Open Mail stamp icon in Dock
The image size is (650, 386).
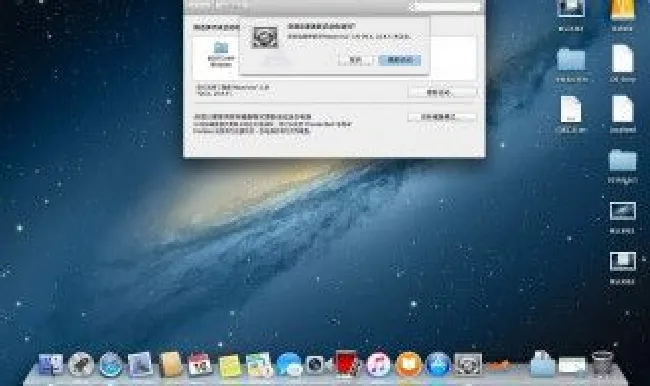pos(140,365)
